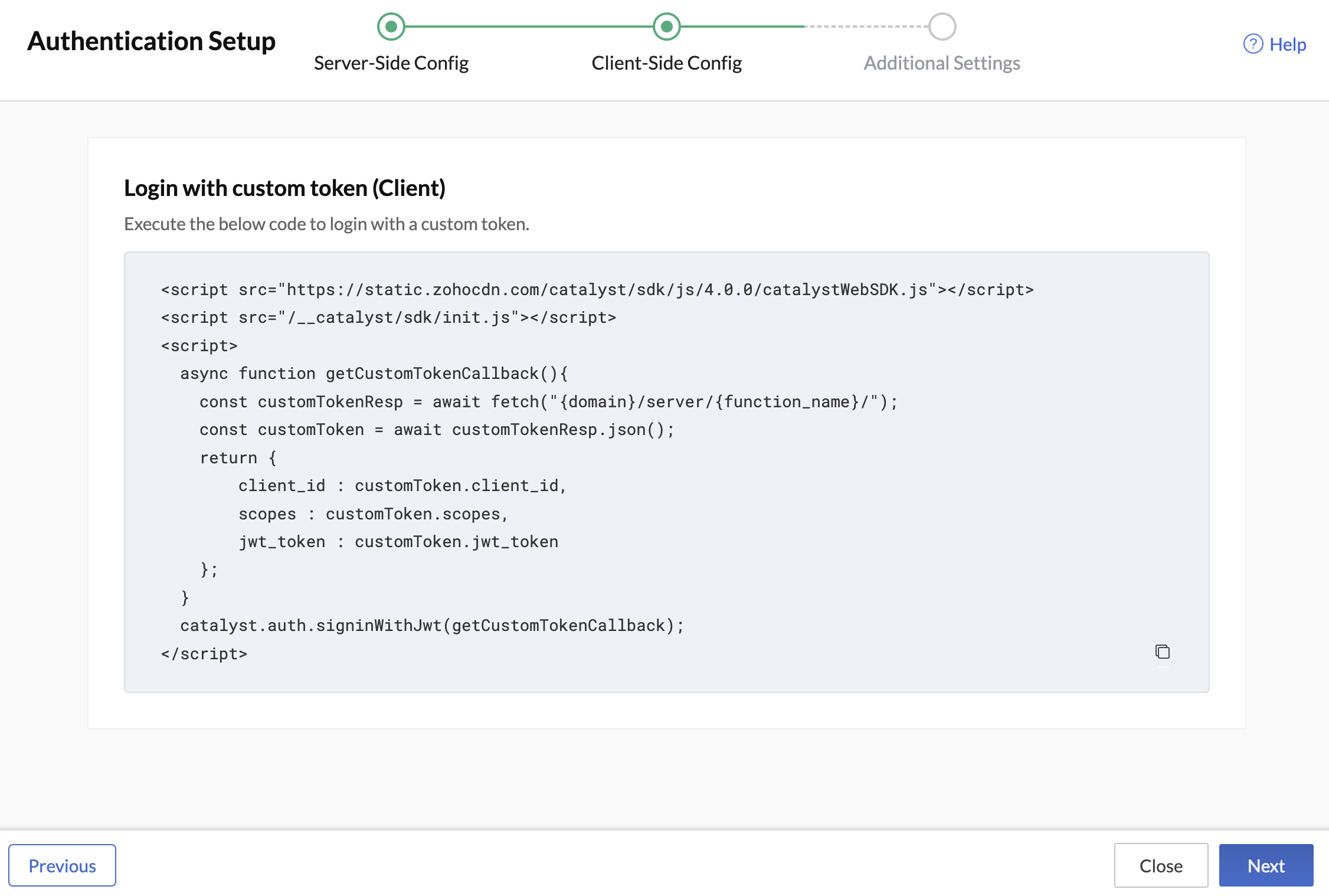Screen dimensions: 1329x896
Task: Copy the code snippet using the copy icon
Action: 1162,652
